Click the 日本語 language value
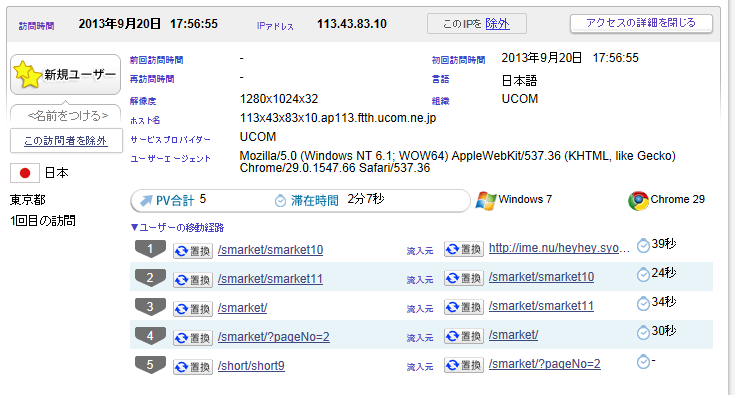735x395 pixels. [x=519, y=81]
